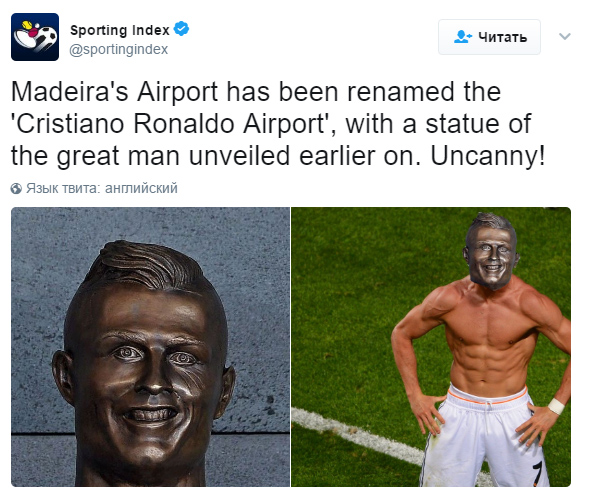Open the @sportingindex handle link
Screen dimensions: 591x492
pos(119,49)
